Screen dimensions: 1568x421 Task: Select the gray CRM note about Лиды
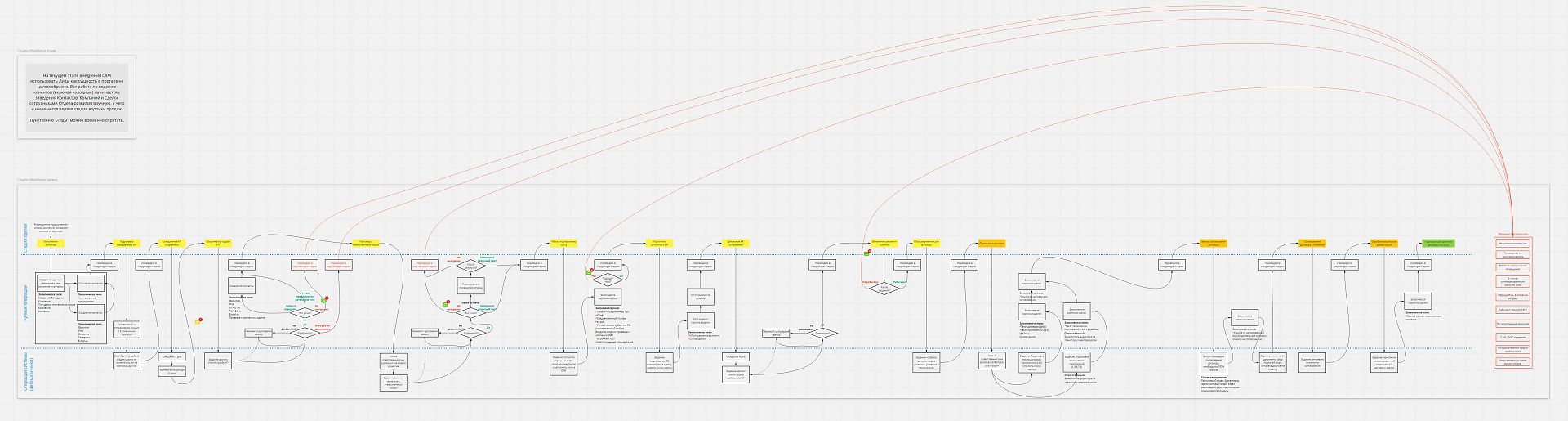tap(77, 97)
